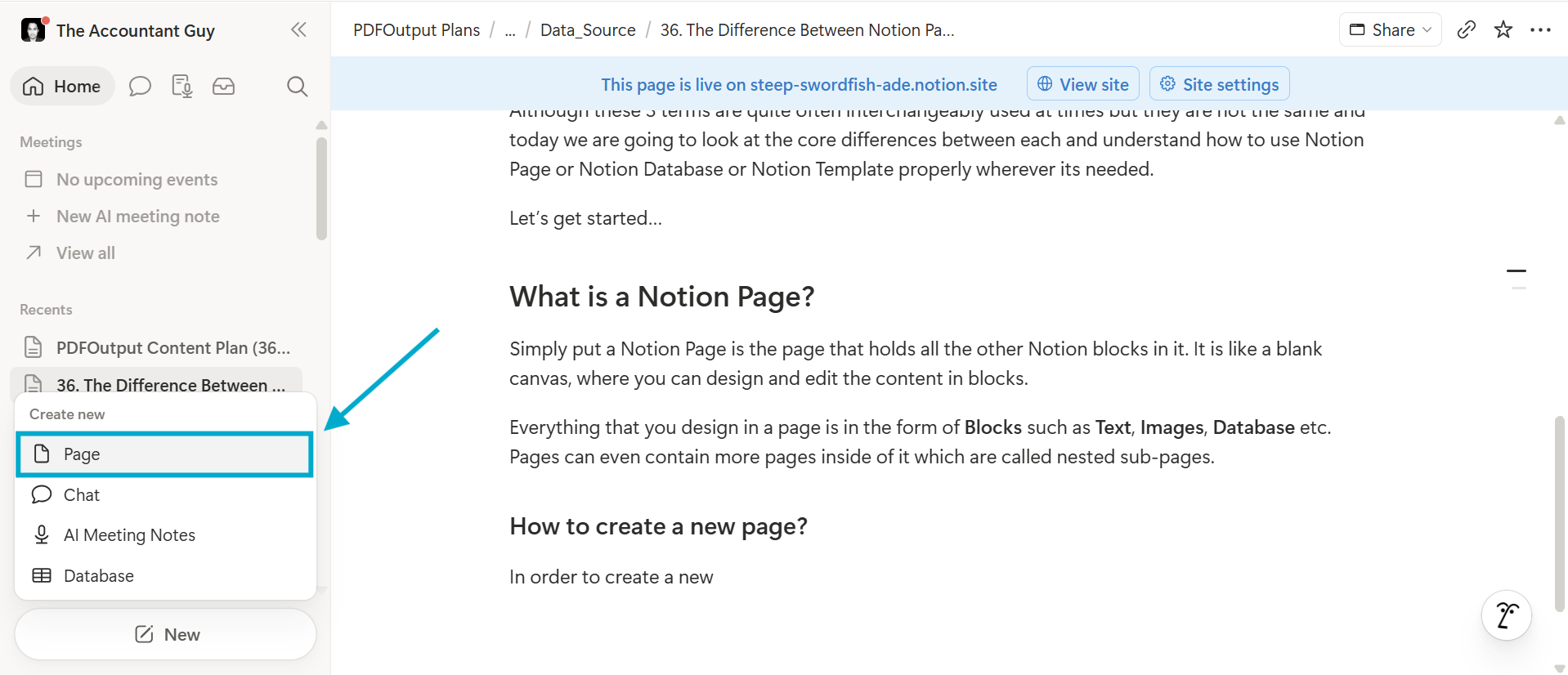Select AI Meeting Notes from Create new menu
Viewport: 1568px width, 675px height.
164,534
